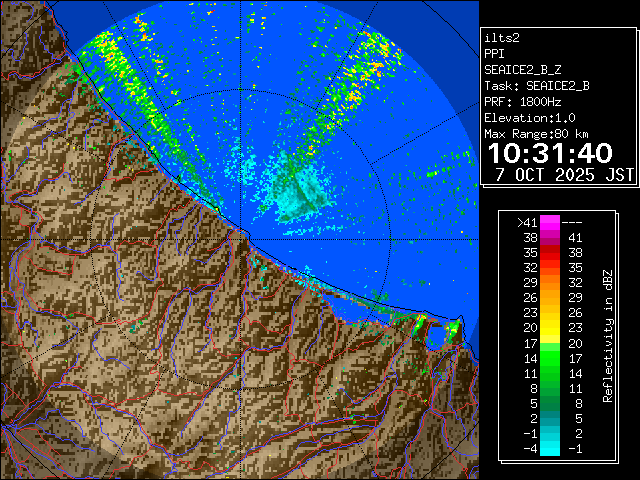Click the Elevation:1.0 label
This screenshot has width=640, height=480.
coord(532,118)
